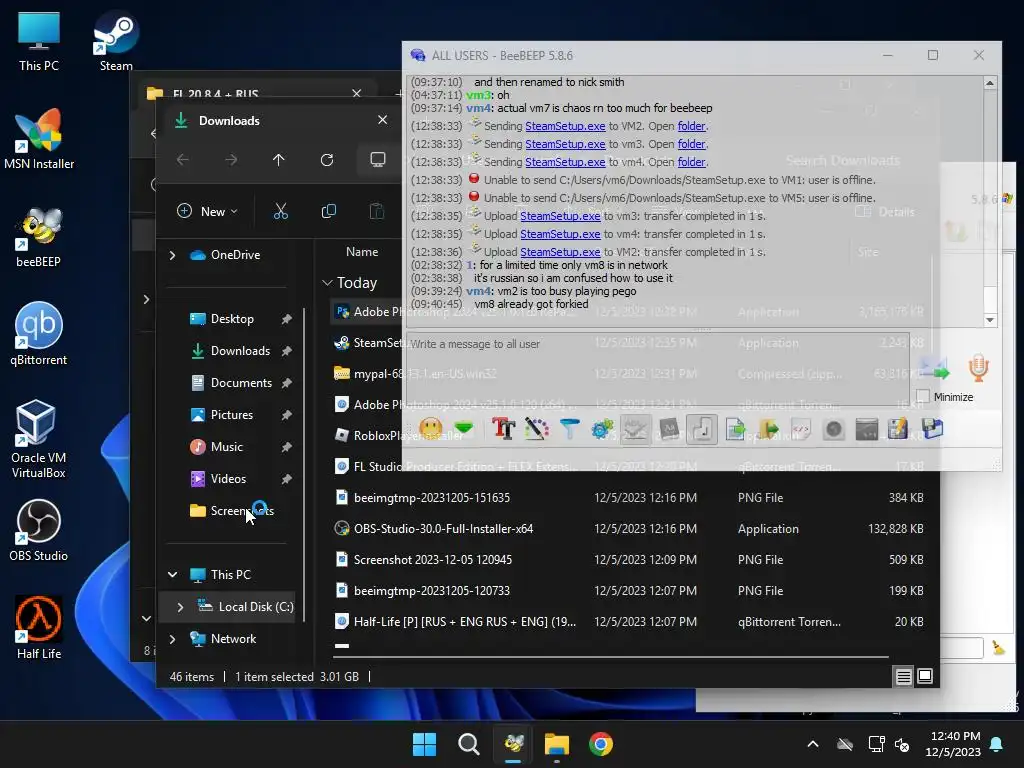Image resolution: width=1024 pixels, height=768 pixels.
Task: Expand Network tree node
Action: [172, 639]
